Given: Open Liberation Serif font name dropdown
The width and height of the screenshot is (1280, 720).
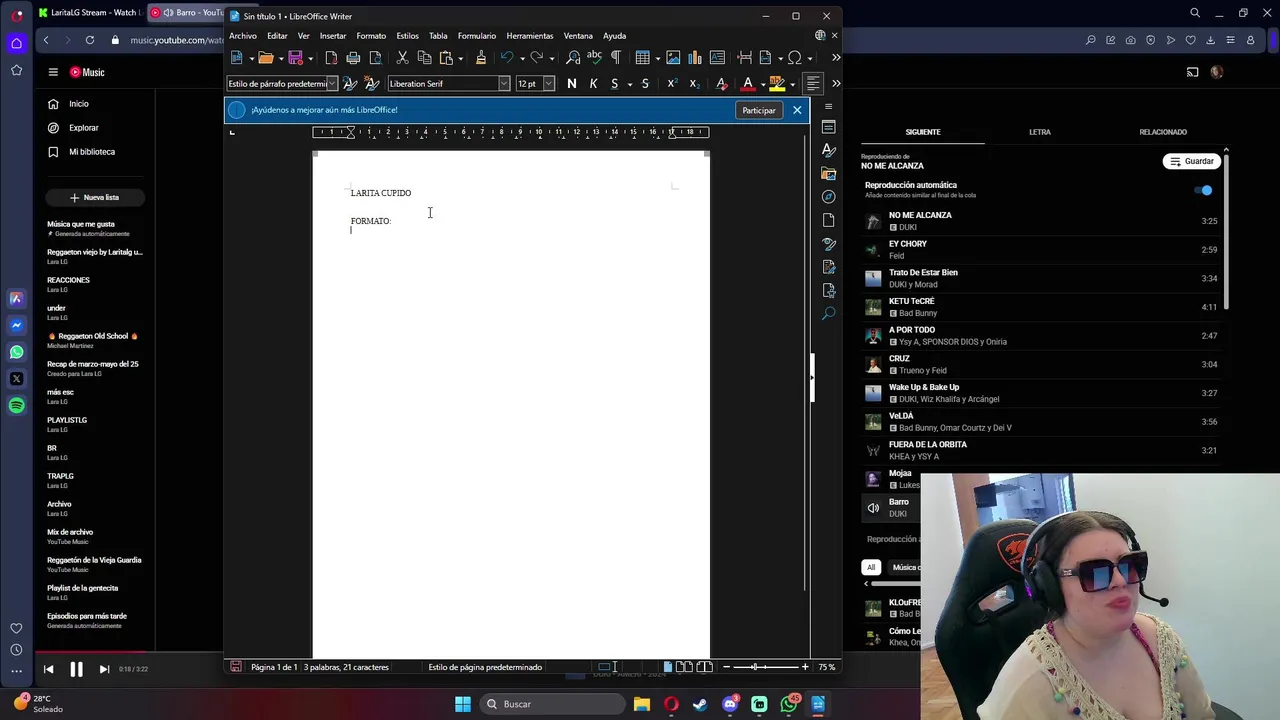Looking at the screenshot, I should [504, 84].
